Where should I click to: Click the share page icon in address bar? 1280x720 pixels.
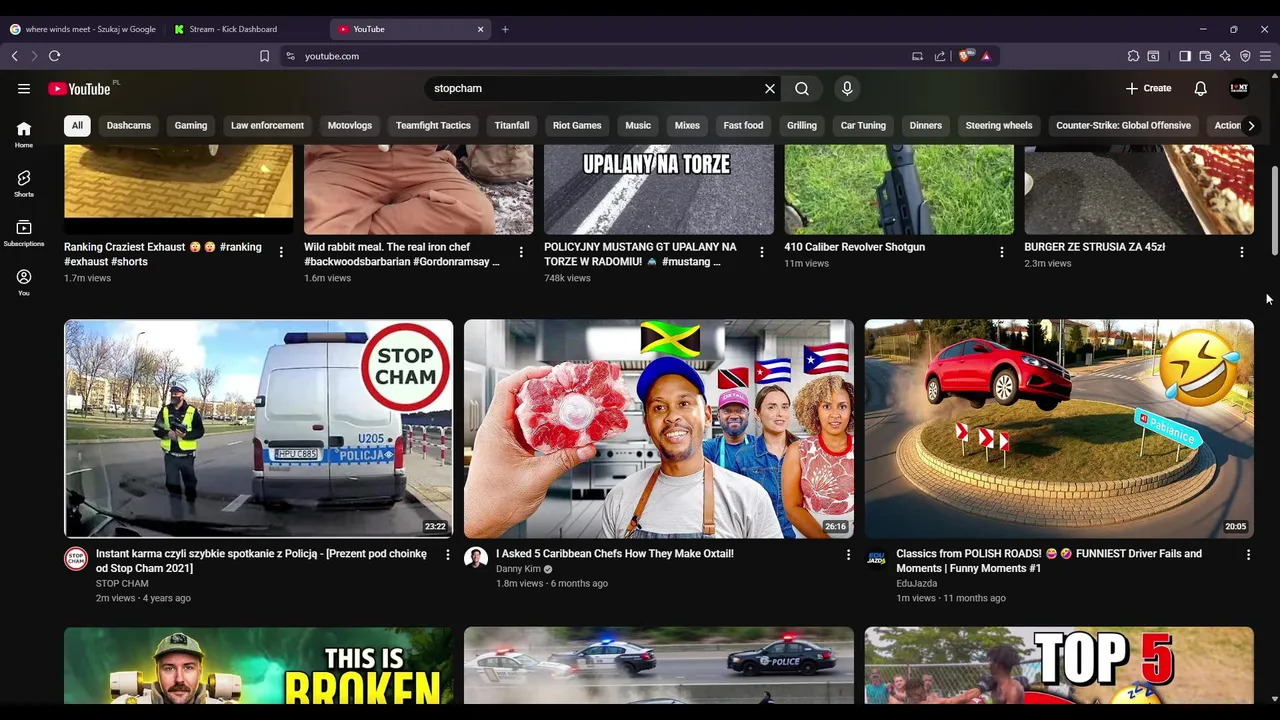point(940,56)
